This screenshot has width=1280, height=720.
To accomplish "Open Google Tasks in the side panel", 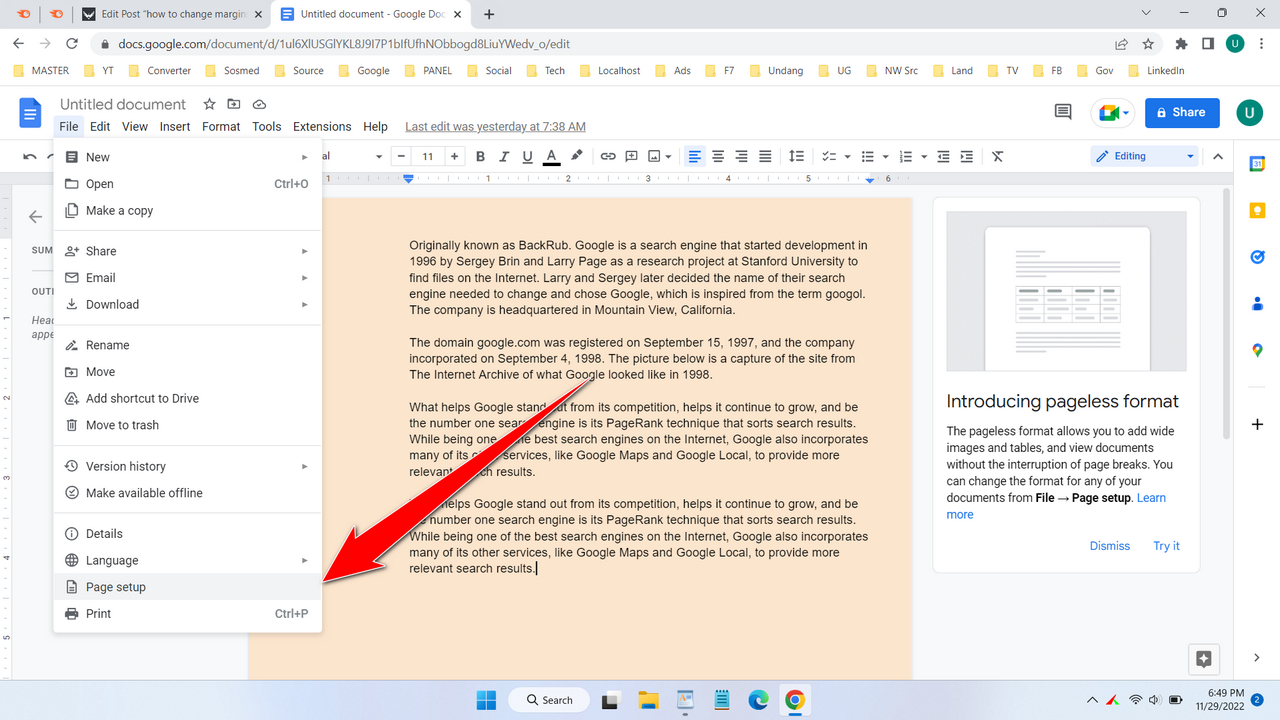I will (x=1257, y=257).
